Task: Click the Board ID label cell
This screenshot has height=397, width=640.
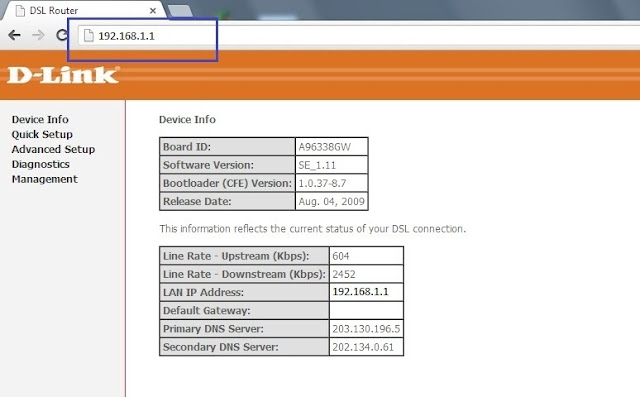Action: (227, 147)
